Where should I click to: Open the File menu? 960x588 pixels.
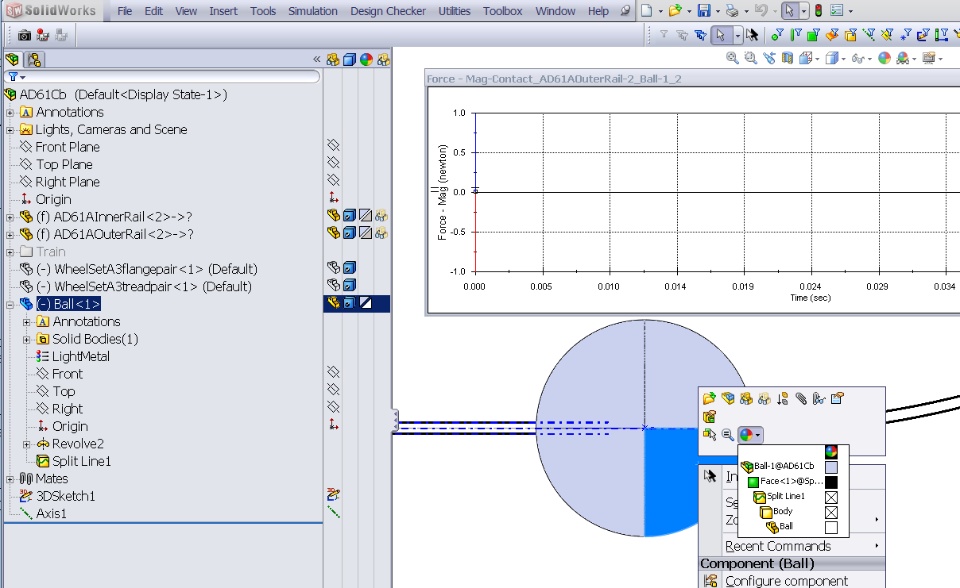point(124,11)
